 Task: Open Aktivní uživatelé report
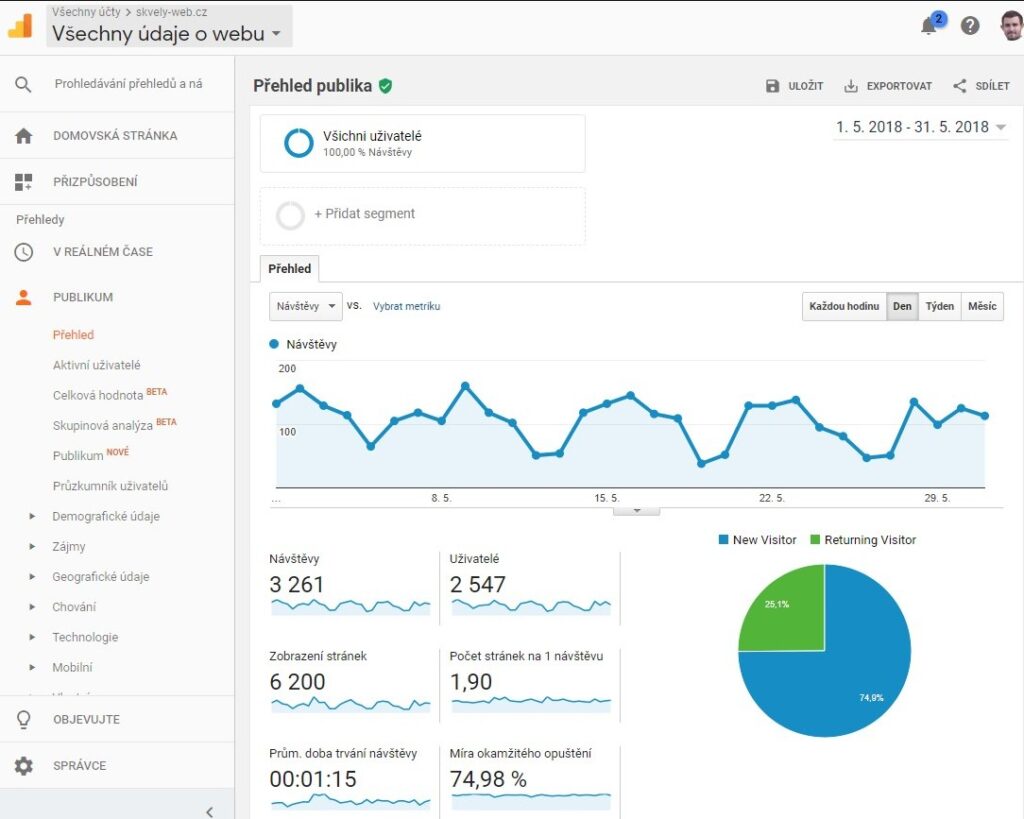(97, 365)
